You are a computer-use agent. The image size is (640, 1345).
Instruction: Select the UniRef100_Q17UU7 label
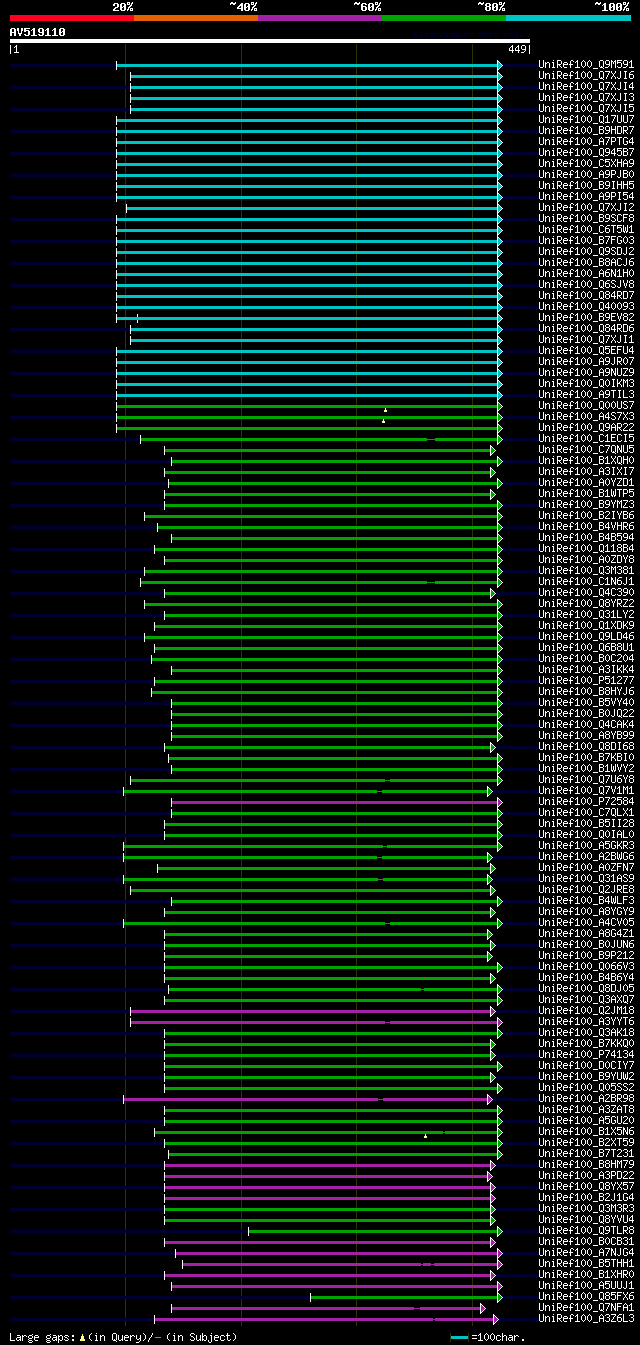coord(586,120)
